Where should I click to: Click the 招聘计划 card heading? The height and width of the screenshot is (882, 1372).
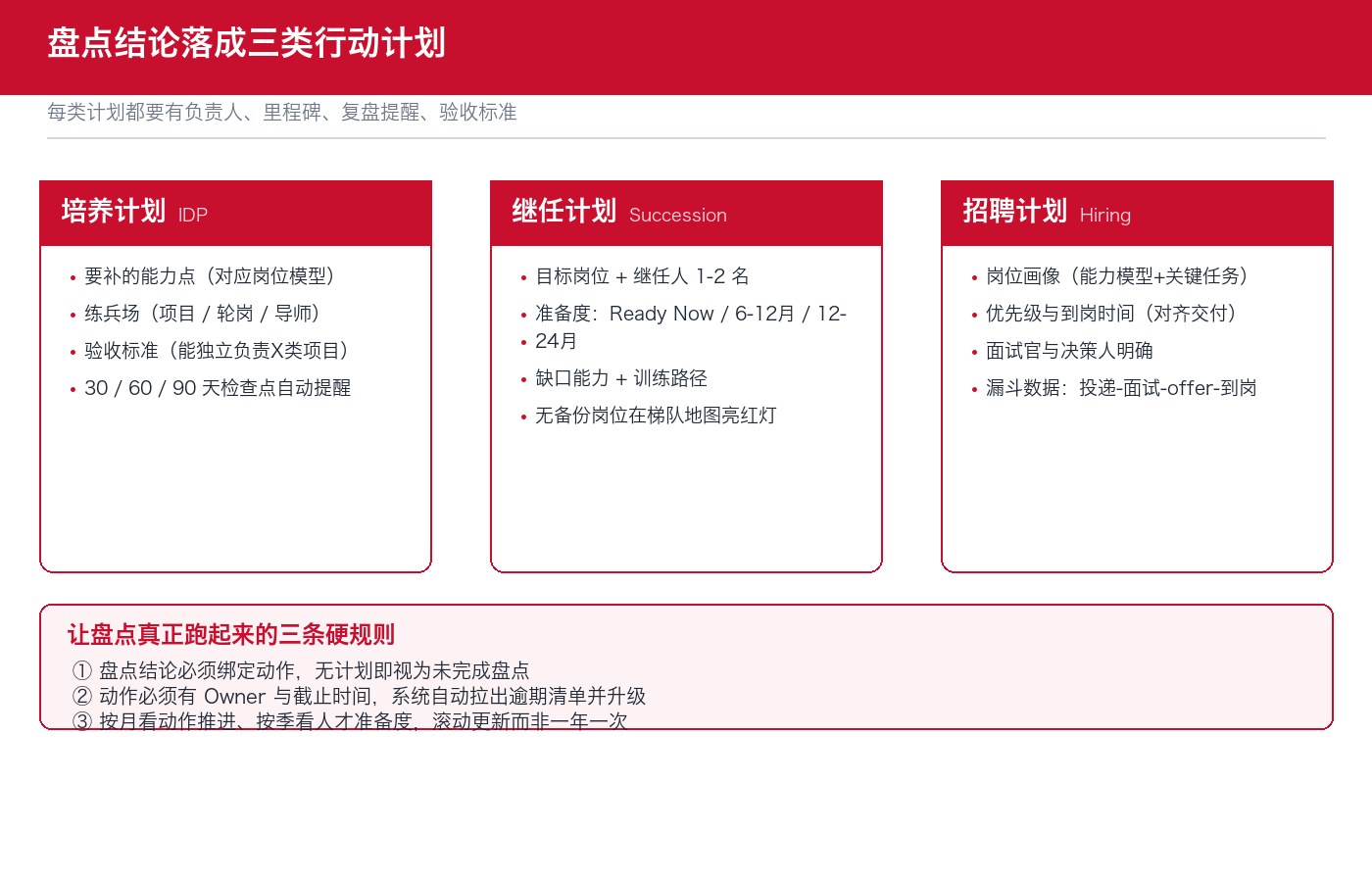pyautogui.click(x=1015, y=211)
